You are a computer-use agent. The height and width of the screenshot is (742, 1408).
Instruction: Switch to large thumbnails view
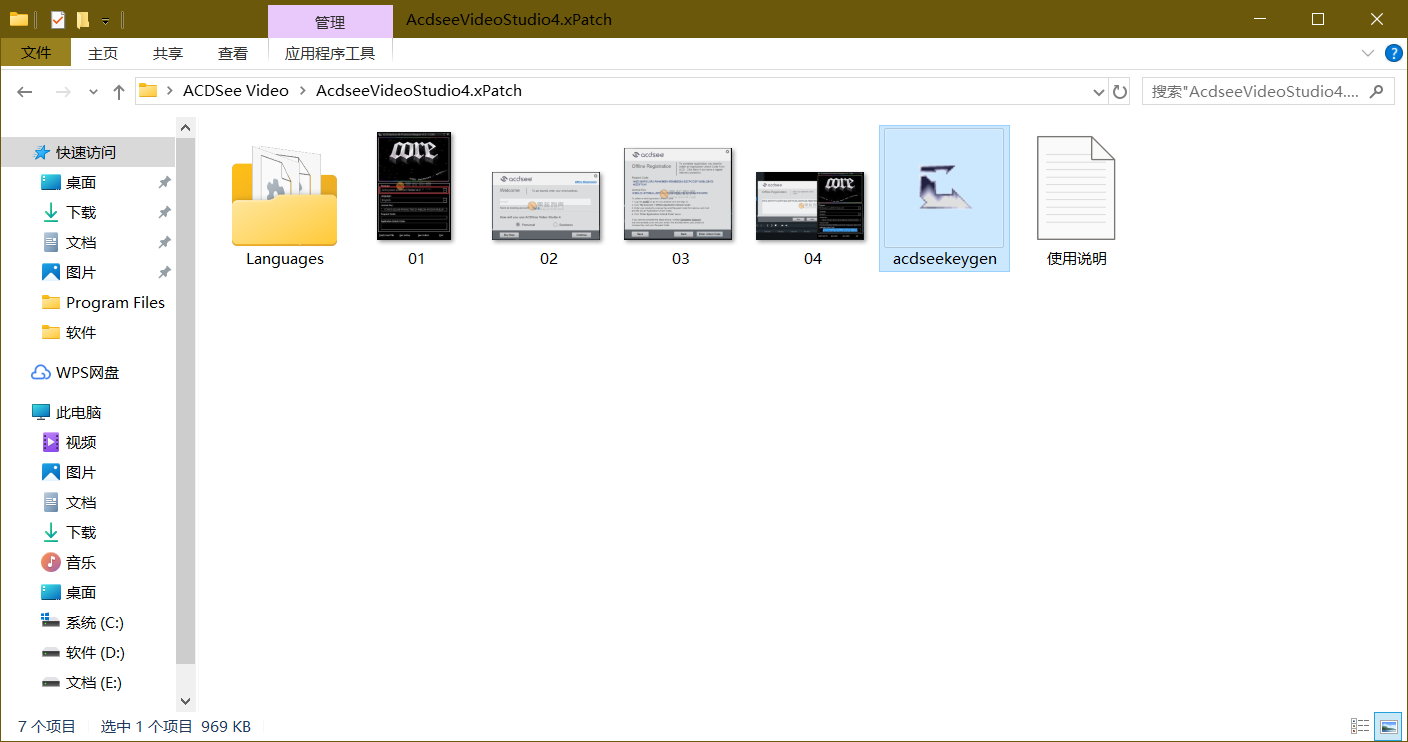point(1387,726)
